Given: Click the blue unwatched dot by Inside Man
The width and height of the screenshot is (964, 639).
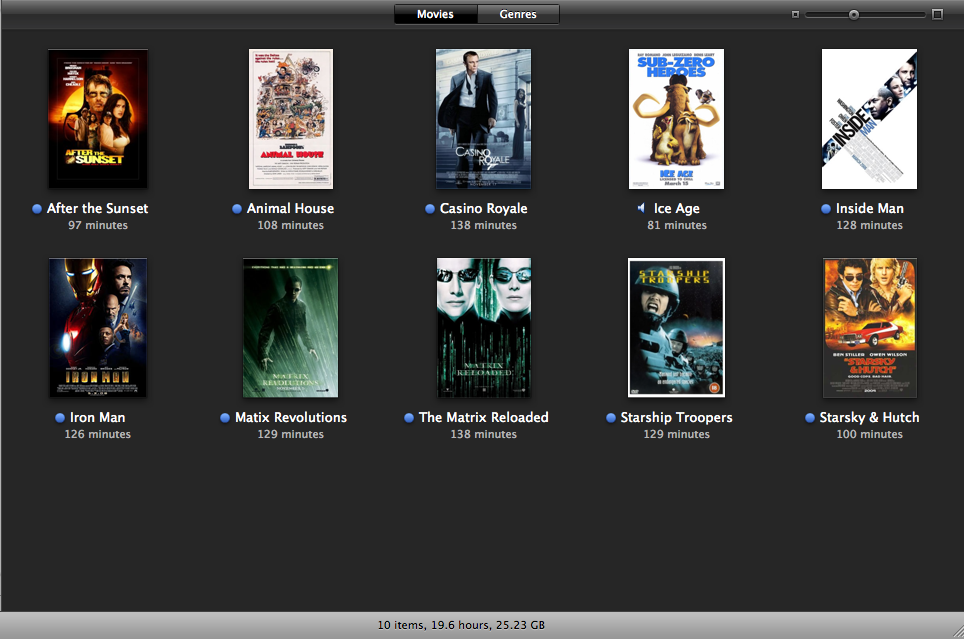Looking at the screenshot, I should (826, 209).
